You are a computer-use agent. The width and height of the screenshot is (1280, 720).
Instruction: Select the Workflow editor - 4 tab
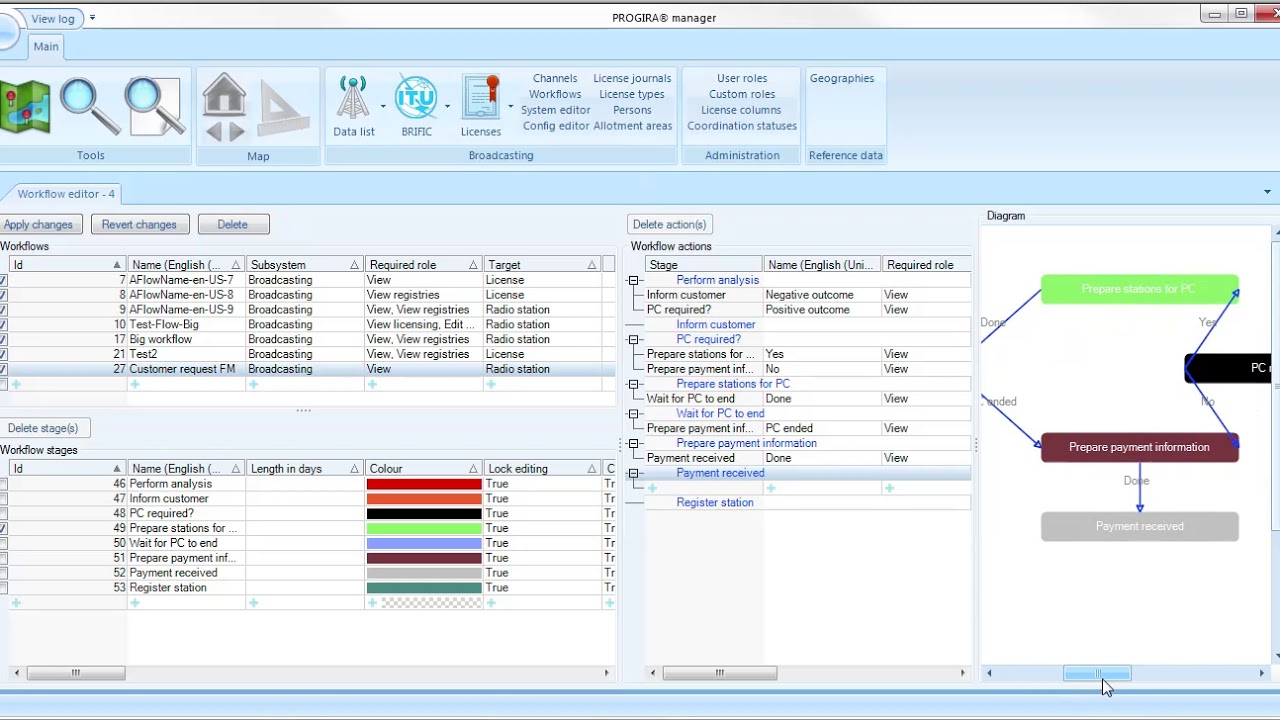coord(66,194)
